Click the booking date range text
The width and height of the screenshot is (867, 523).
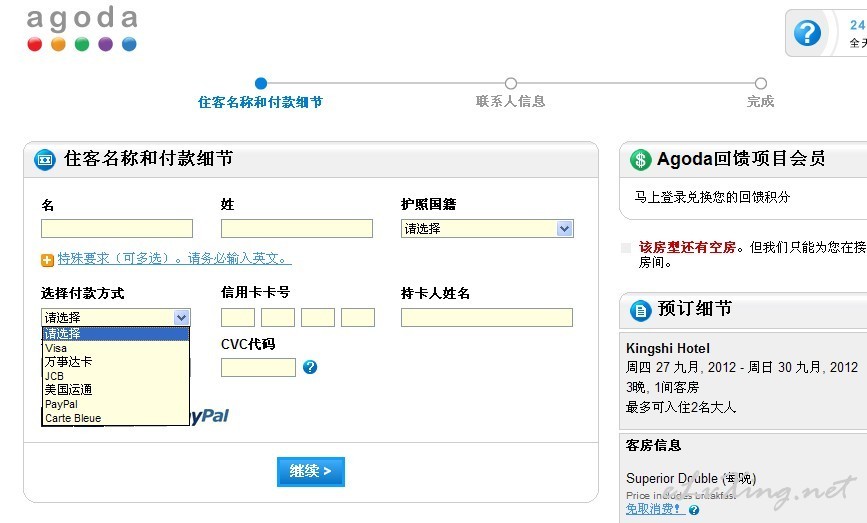coord(741,368)
